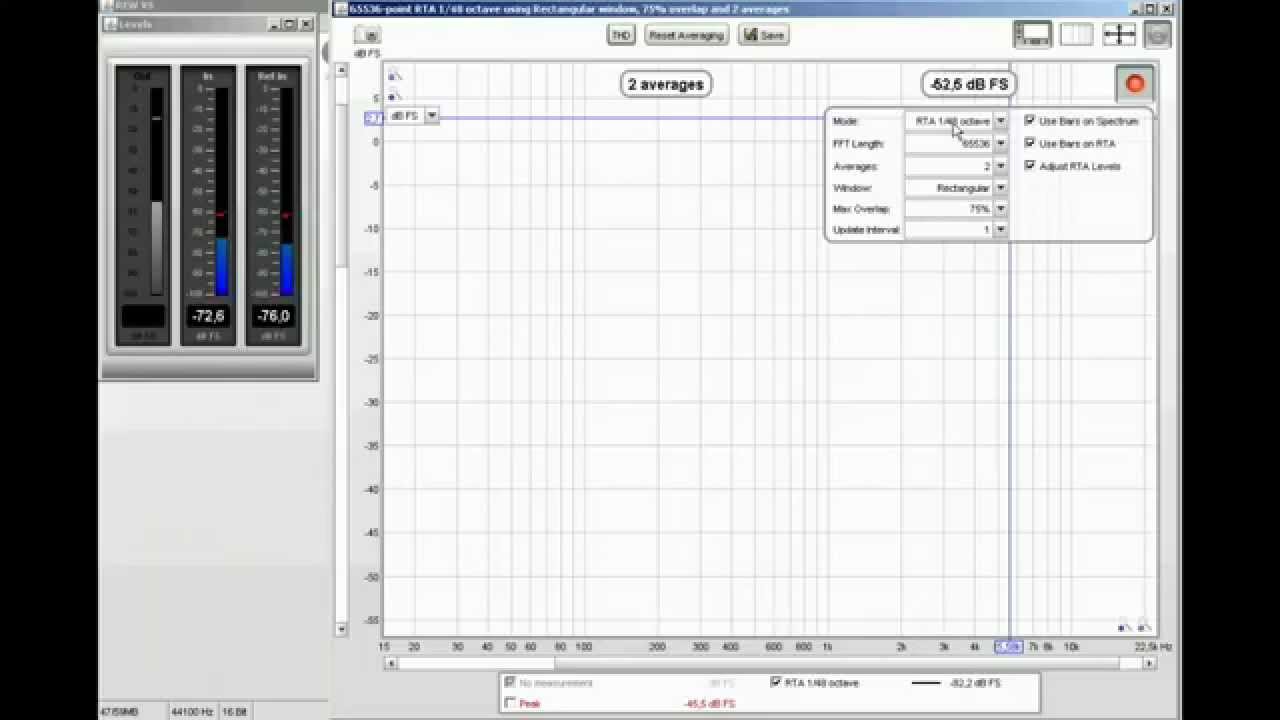Click the highlighted cursor frequency on axis
The image size is (1280, 720).
tap(1008, 647)
